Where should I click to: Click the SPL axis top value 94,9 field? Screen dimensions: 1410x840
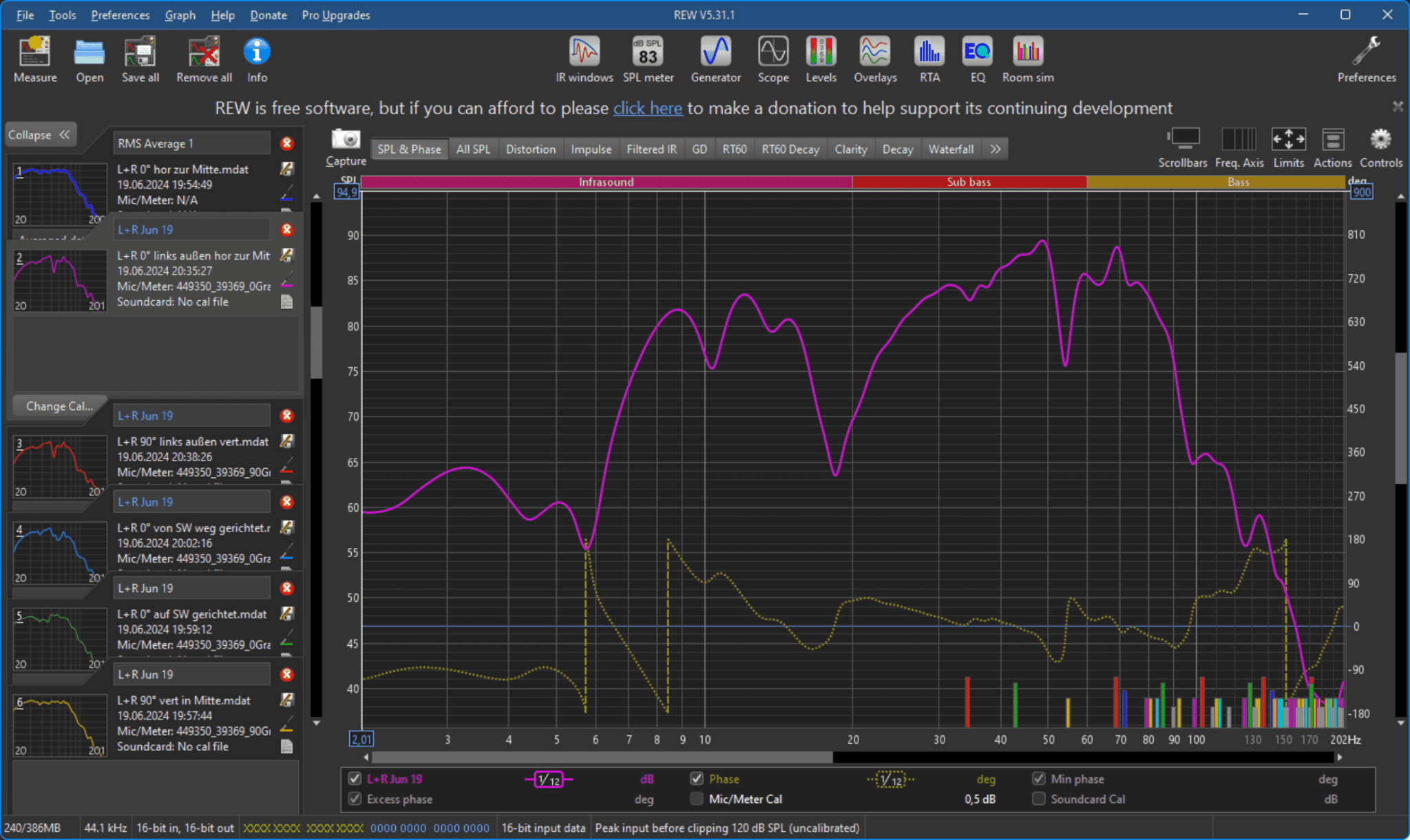point(346,192)
